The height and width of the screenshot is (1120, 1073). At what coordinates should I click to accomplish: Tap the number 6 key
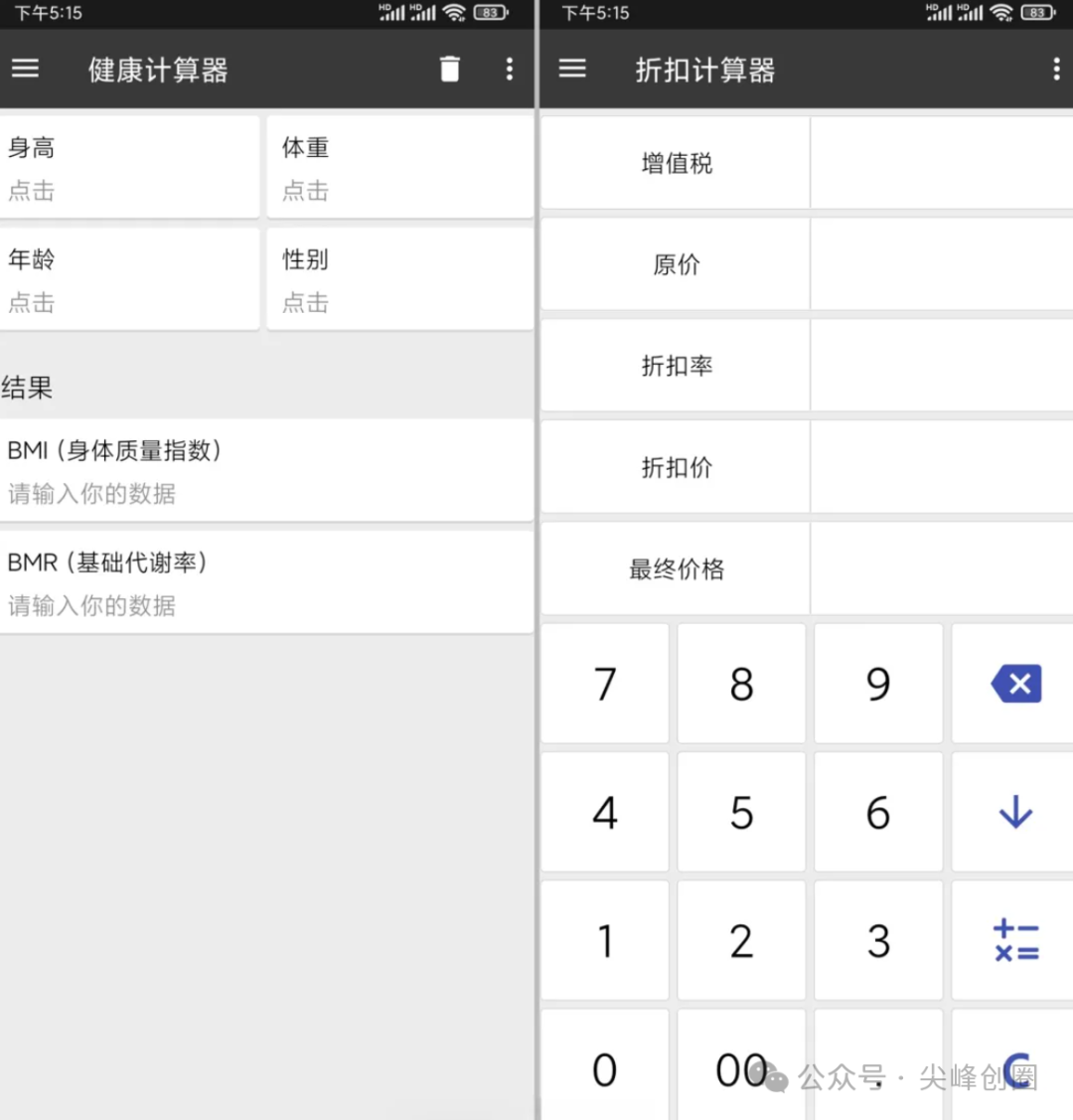click(x=878, y=812)
